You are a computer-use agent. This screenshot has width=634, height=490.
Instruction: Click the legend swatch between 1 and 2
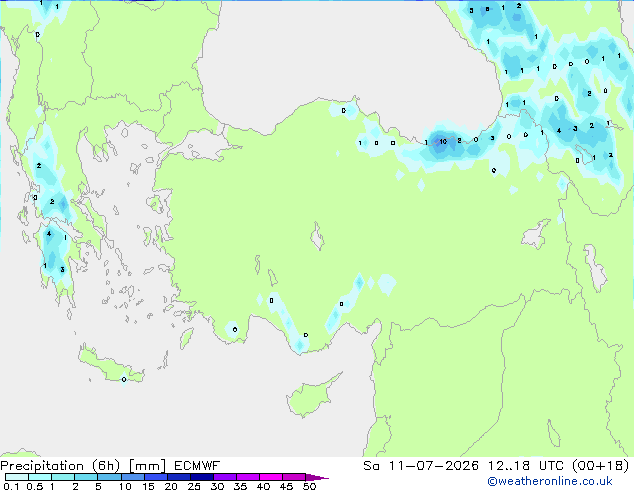pyautogui.click(x=63, y=477)
